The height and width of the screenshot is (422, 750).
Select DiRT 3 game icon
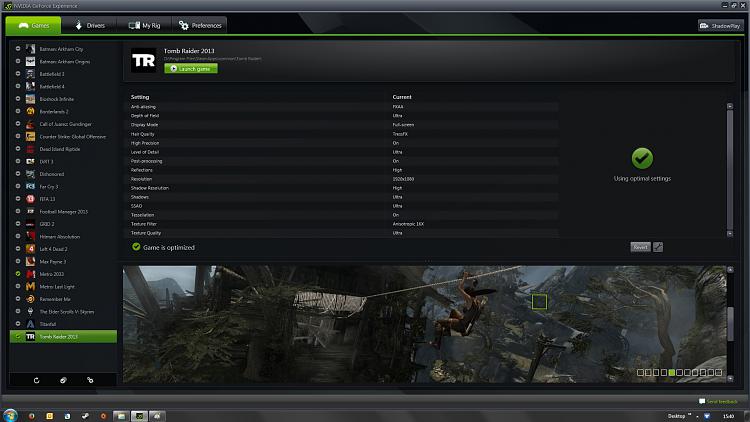30,161
